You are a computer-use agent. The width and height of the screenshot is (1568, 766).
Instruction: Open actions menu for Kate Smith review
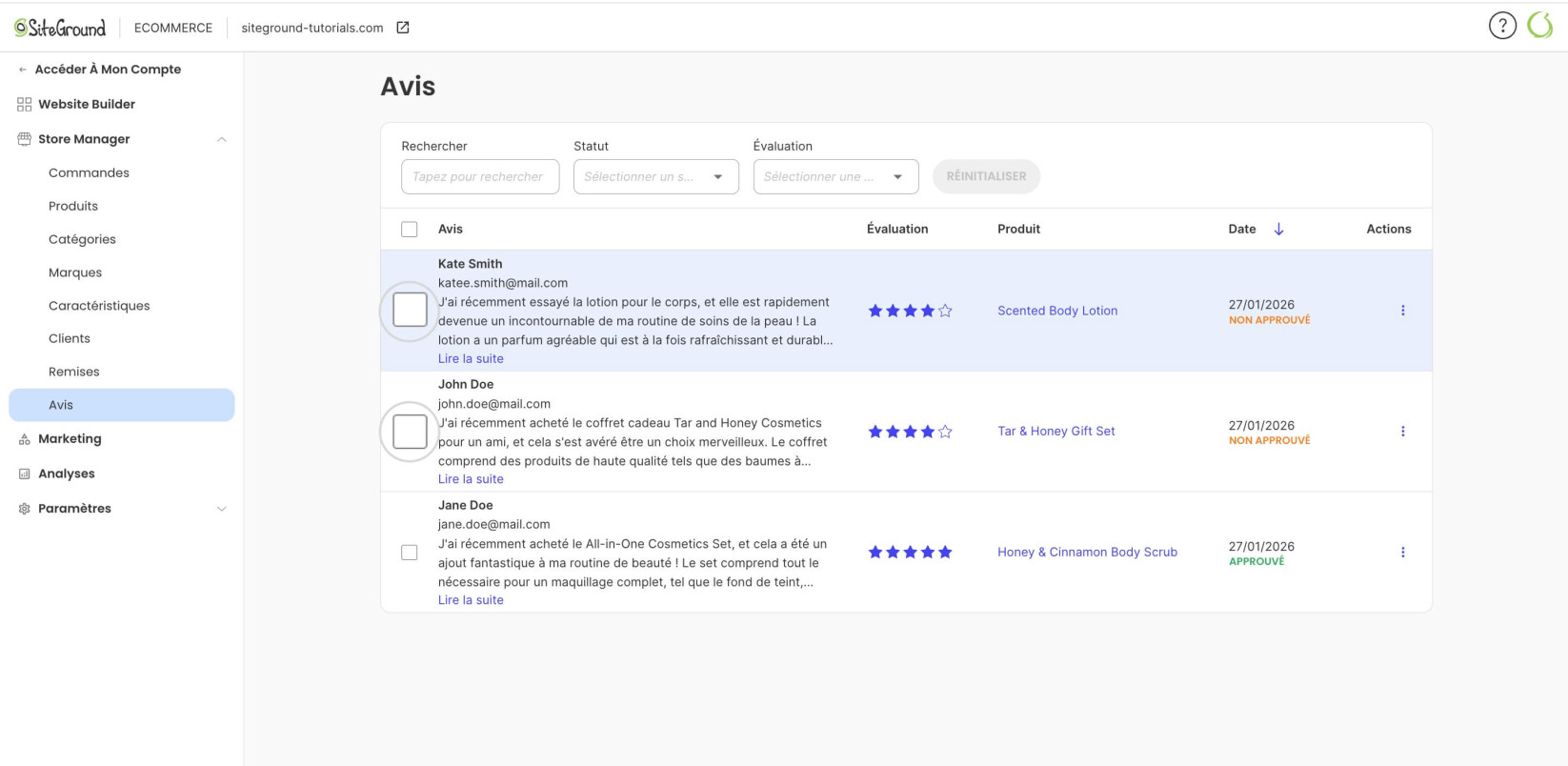click(x=1402, y=311)
